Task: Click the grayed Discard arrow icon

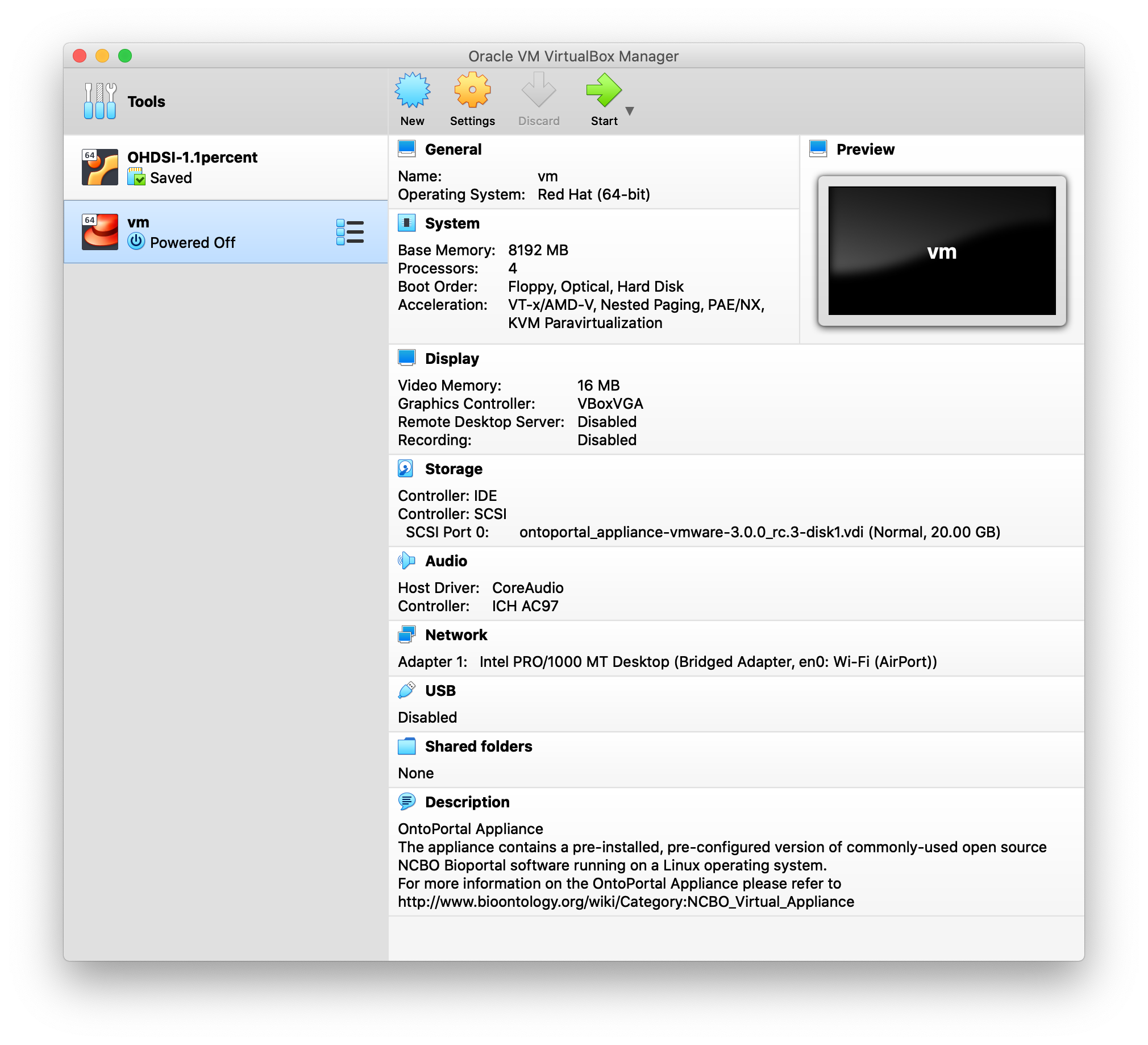Action: click(538, 91)
